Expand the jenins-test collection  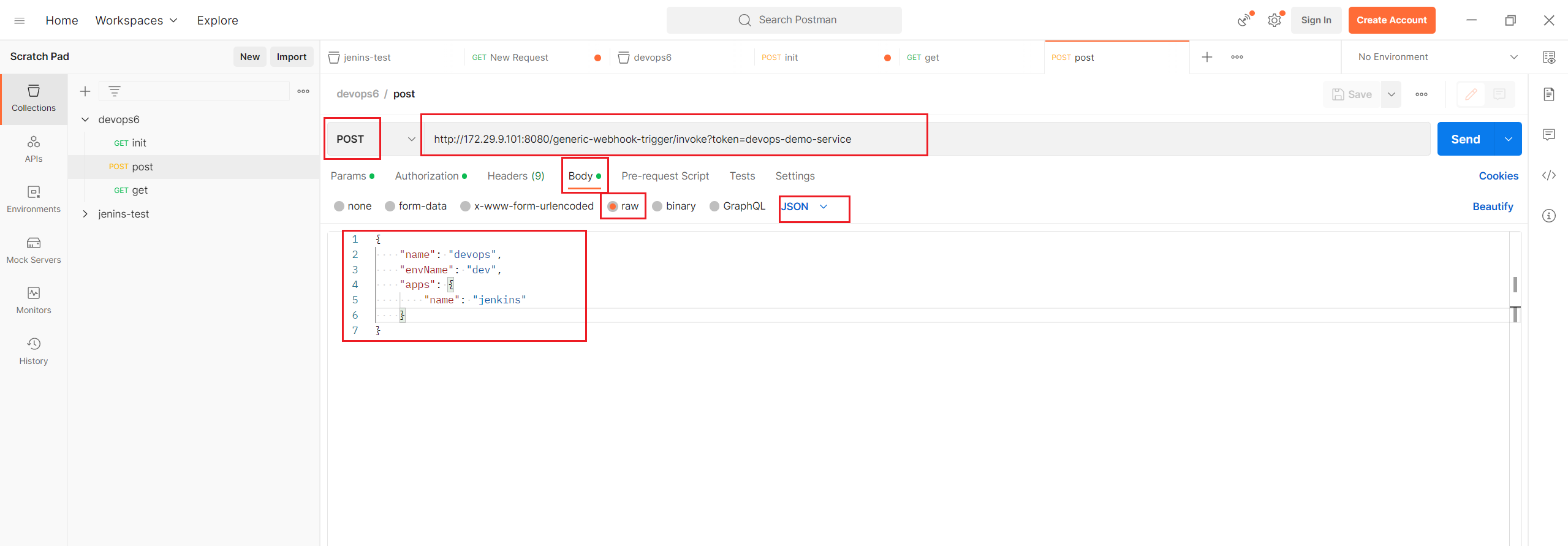[x=85, y=214]
